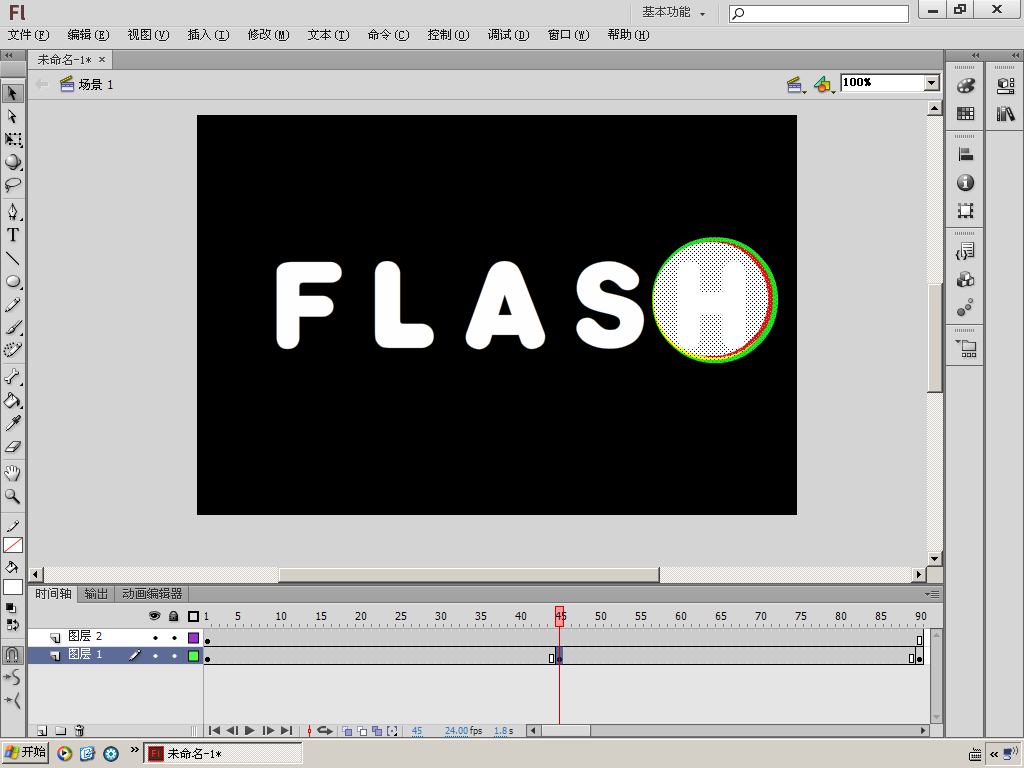
Task: Select the Paint Bucket tool
Action: 12,400
